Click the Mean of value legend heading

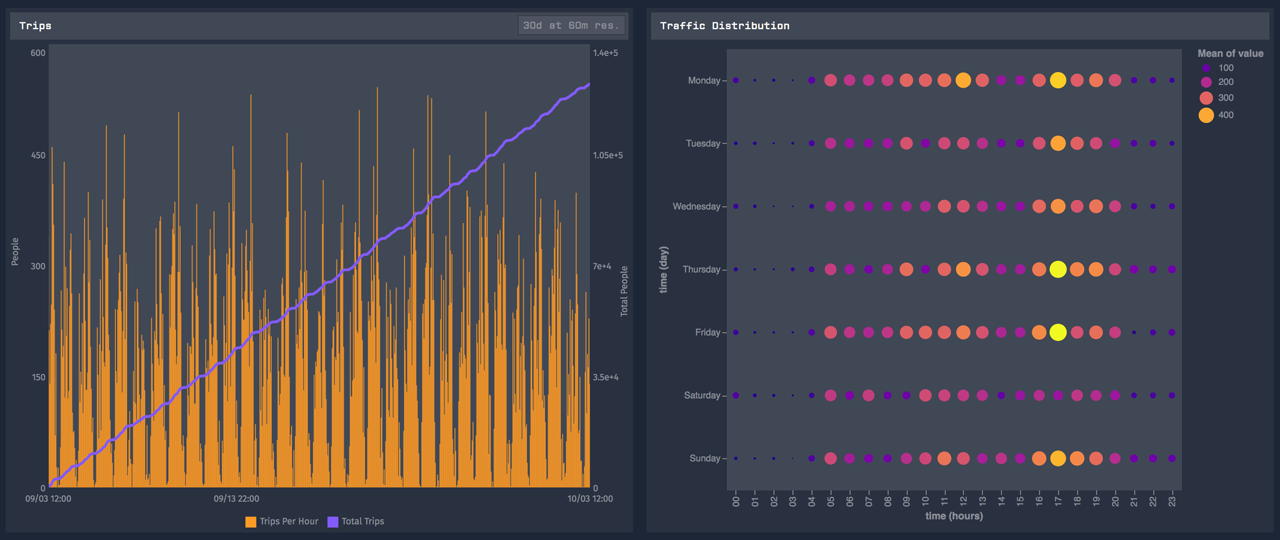point(1230,53)
